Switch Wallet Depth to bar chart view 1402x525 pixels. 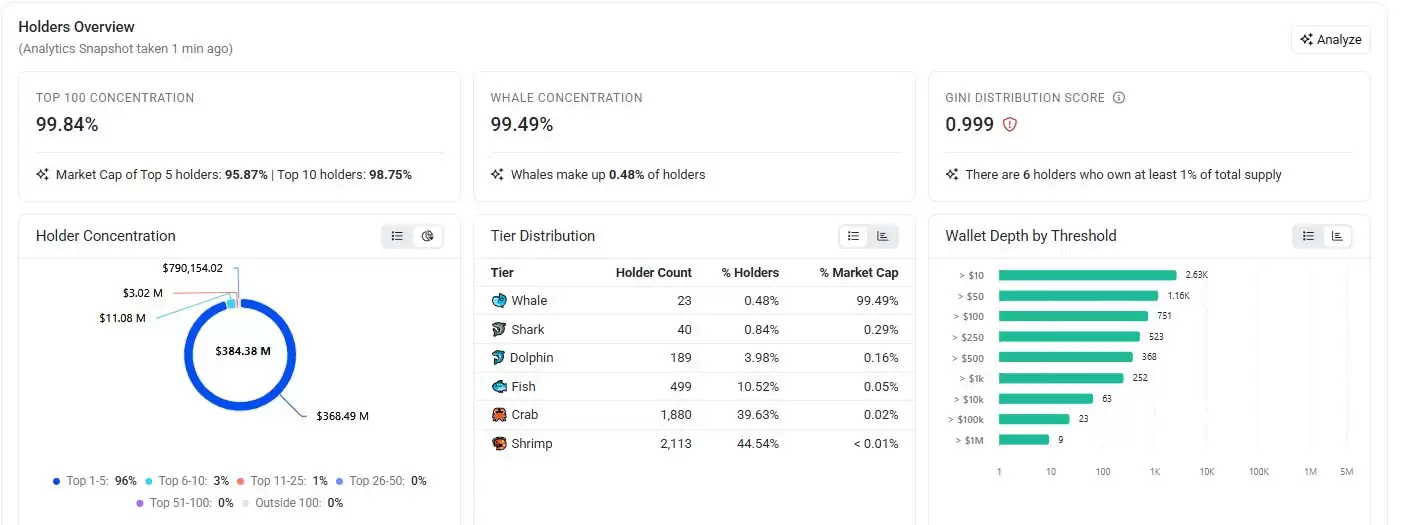click(x=1338, y=236)
